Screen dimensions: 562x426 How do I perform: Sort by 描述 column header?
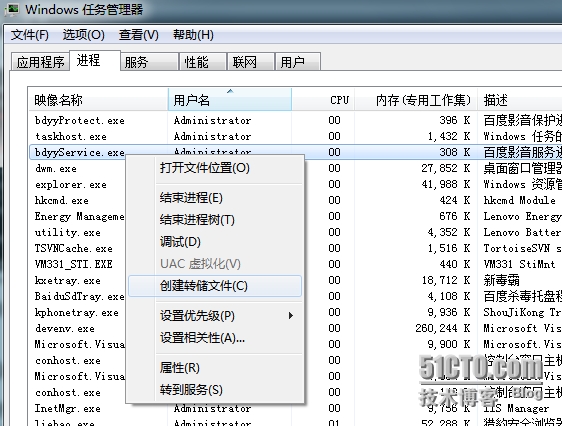click(x=520, y=100)
